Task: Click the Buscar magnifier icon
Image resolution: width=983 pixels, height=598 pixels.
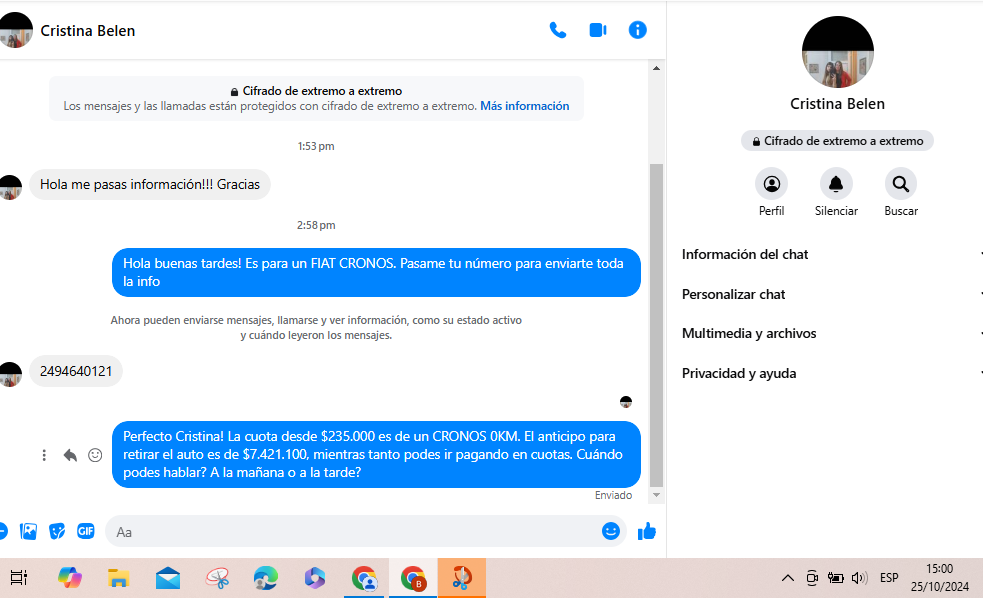Action: pyautogui.click(x=901, y=184)
